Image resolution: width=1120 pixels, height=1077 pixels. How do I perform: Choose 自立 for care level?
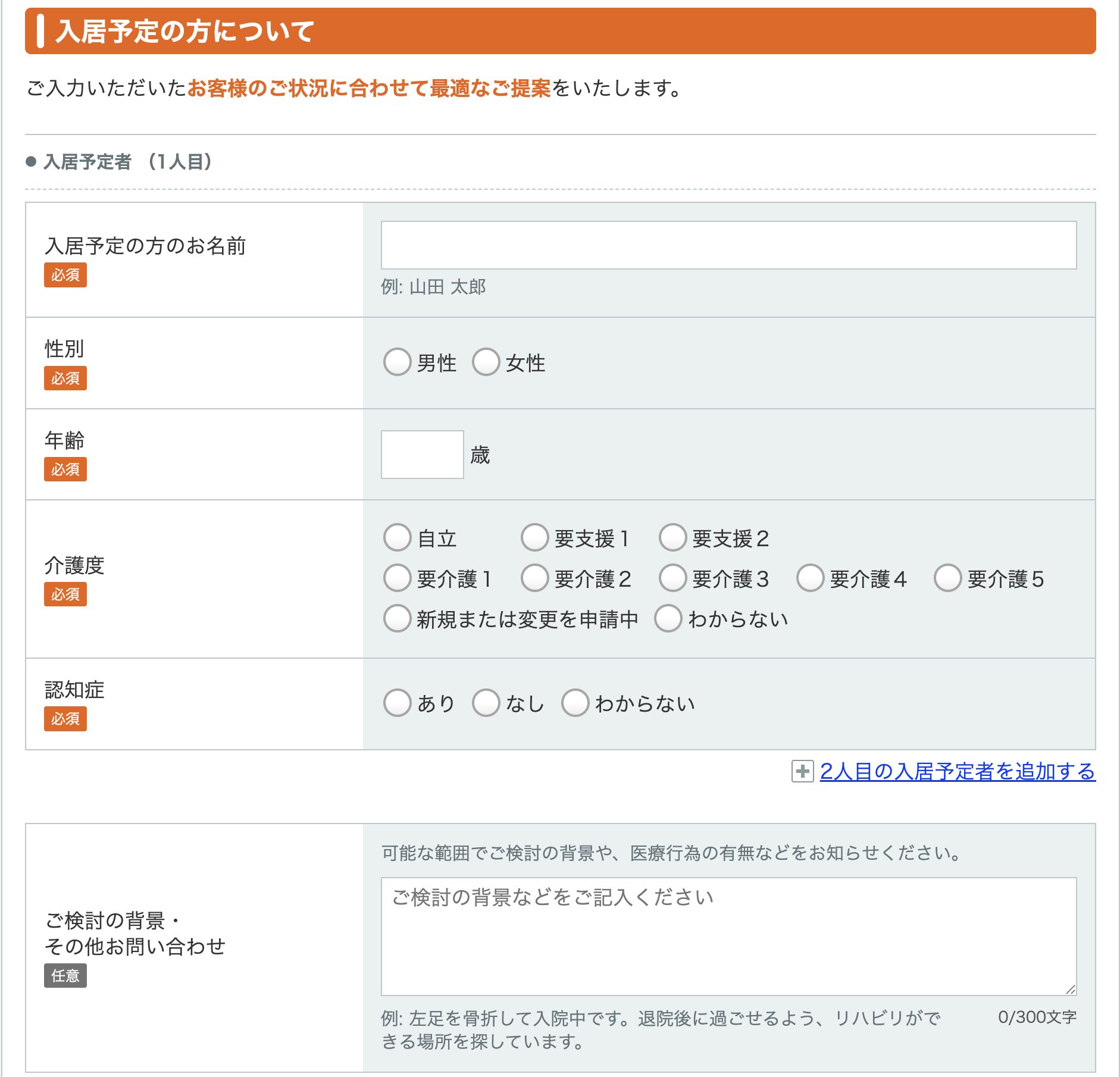(x=397, y=537)
